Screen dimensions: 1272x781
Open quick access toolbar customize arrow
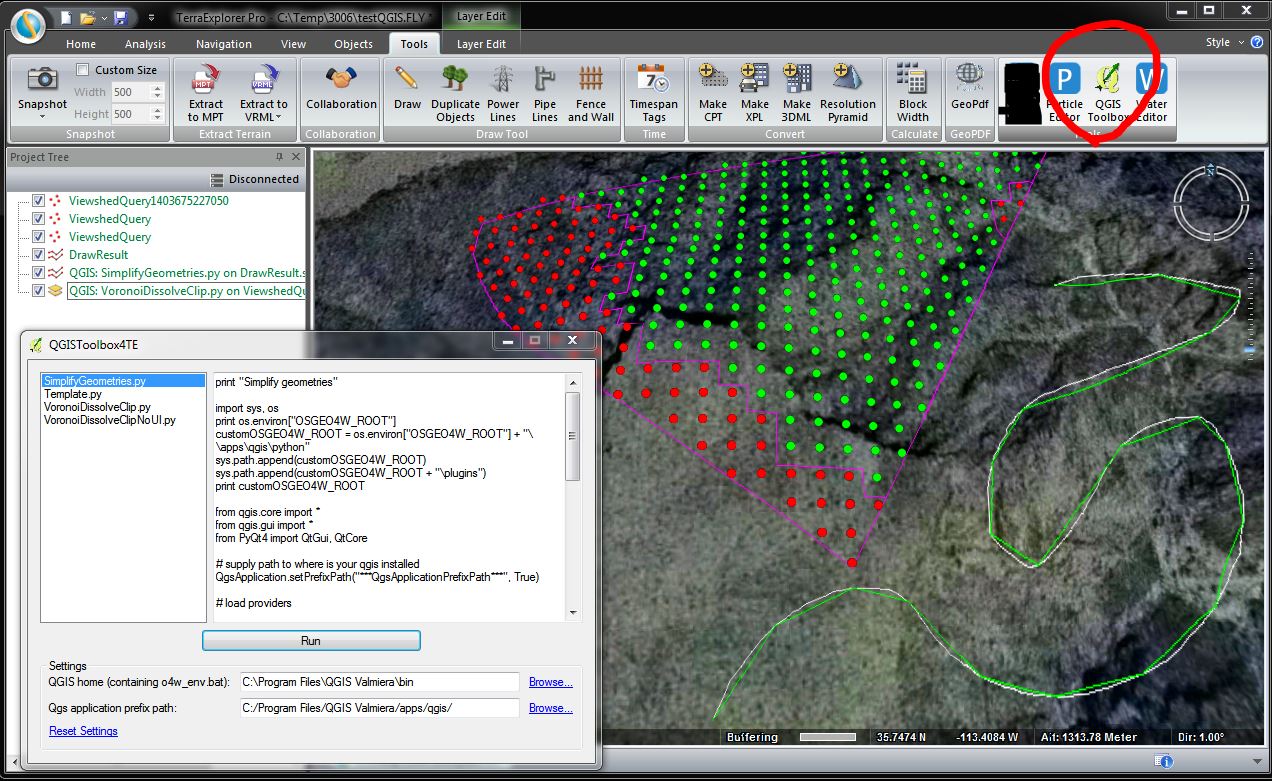pos(151,17)
